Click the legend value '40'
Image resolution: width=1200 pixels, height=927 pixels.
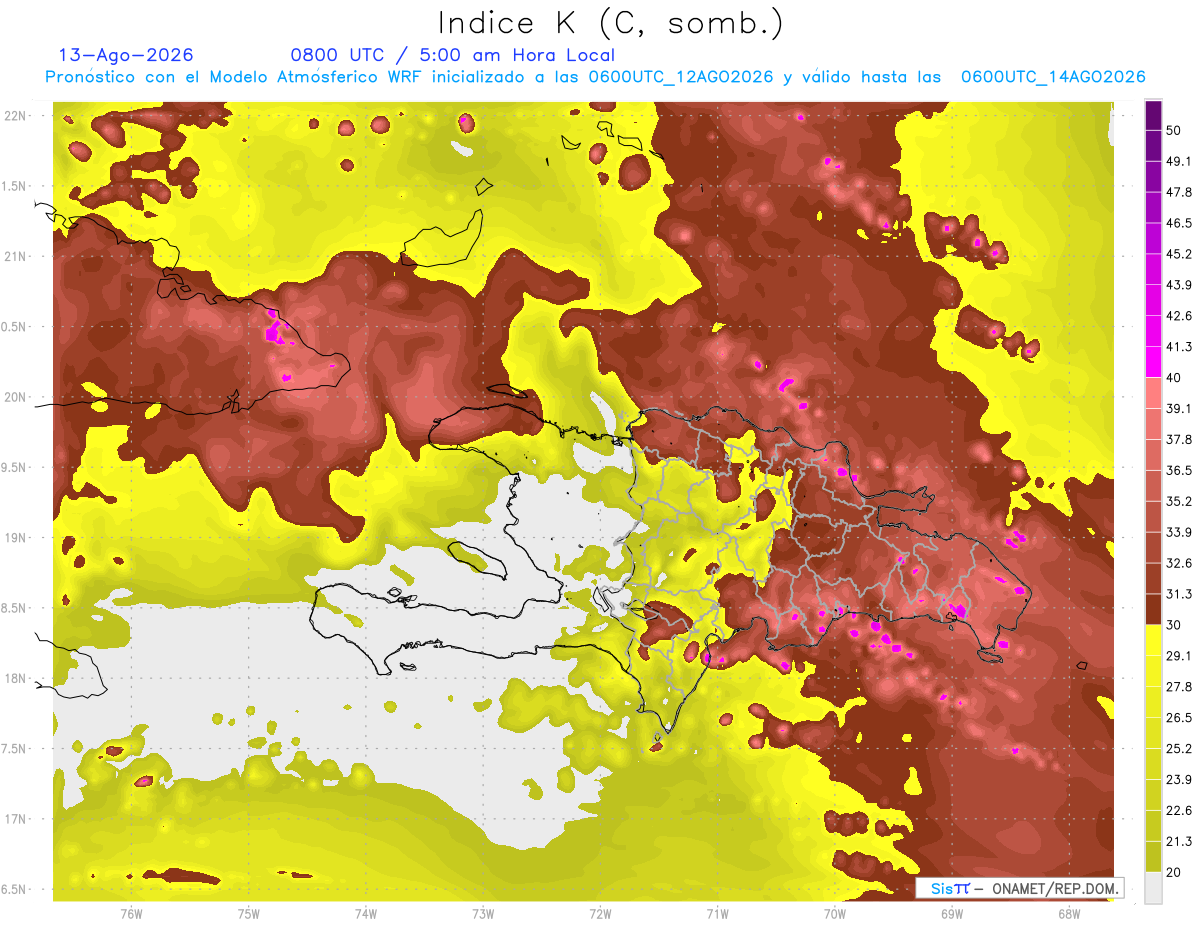pyautogui.click(x=1174, y=378)
